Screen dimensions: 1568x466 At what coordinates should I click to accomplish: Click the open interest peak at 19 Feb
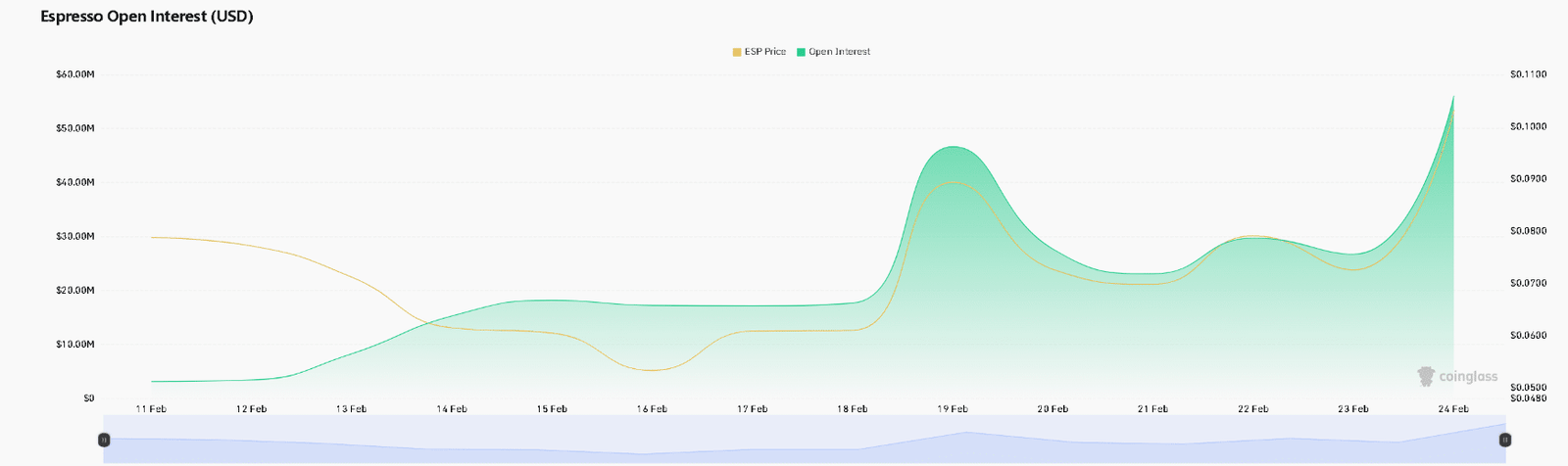[951, 147]
